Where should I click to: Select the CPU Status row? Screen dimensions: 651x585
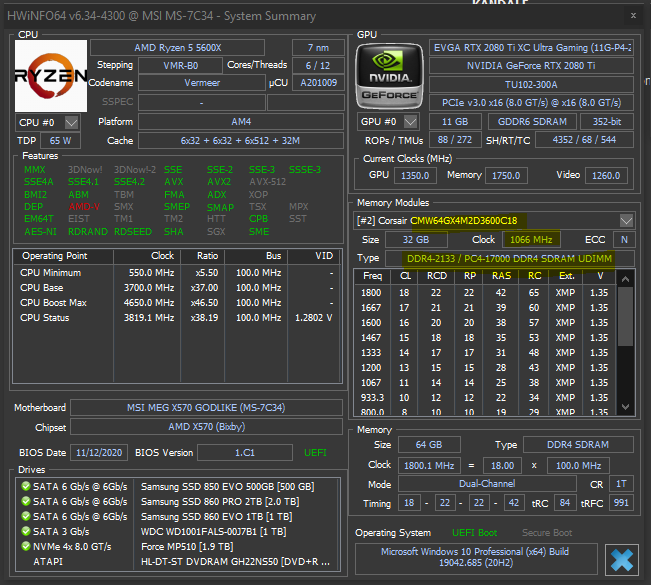177,318
